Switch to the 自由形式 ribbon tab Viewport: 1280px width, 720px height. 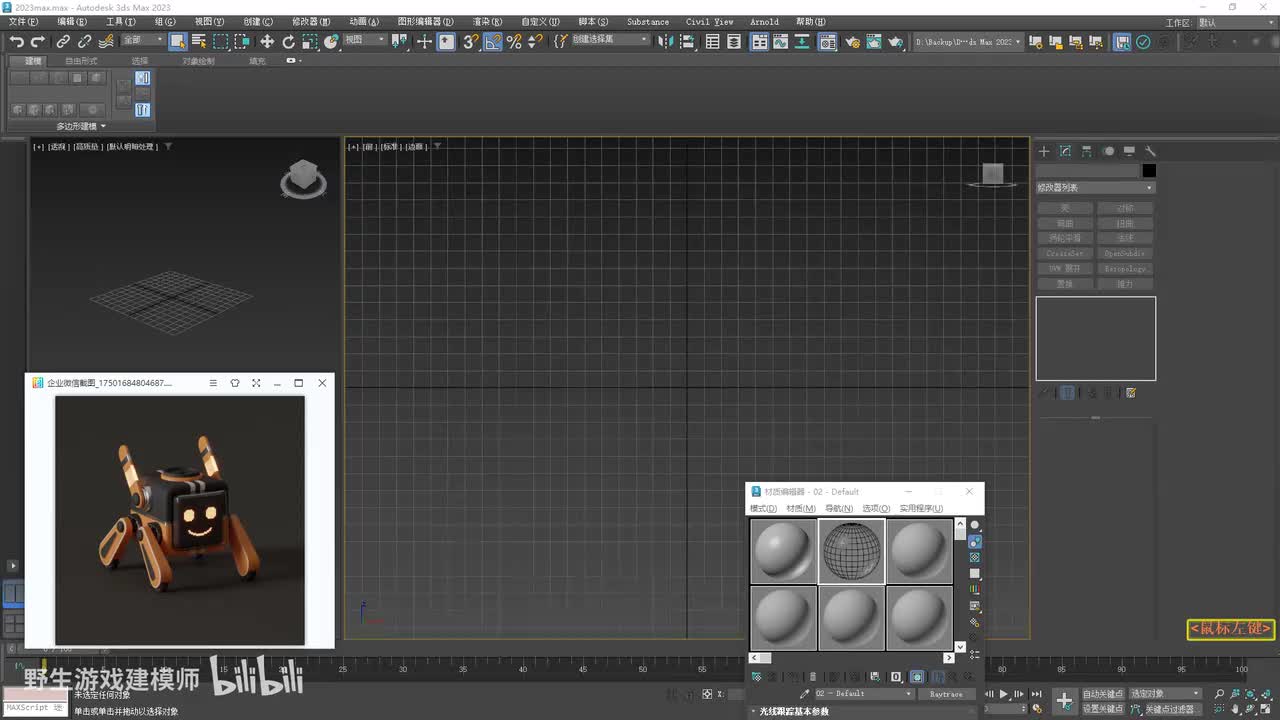pos(81,61)
